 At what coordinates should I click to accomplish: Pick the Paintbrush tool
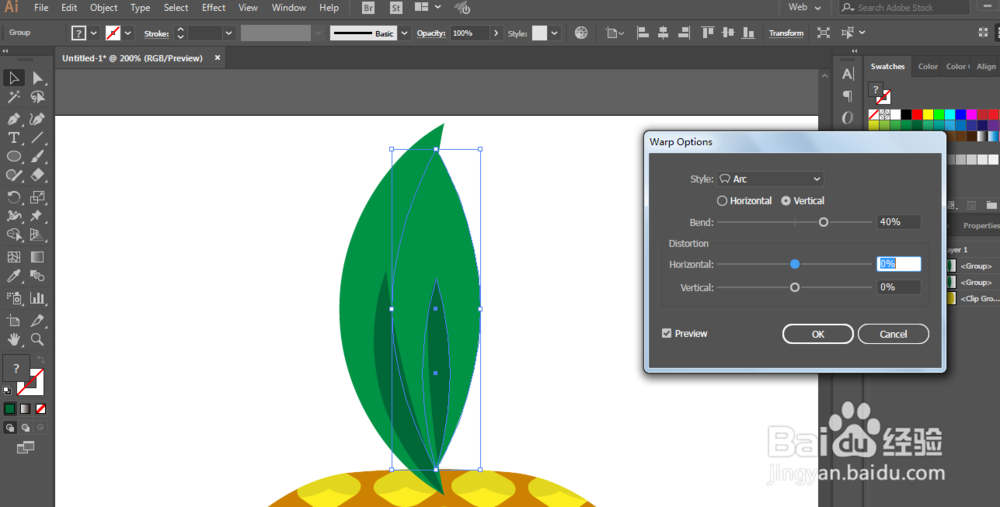38,156
